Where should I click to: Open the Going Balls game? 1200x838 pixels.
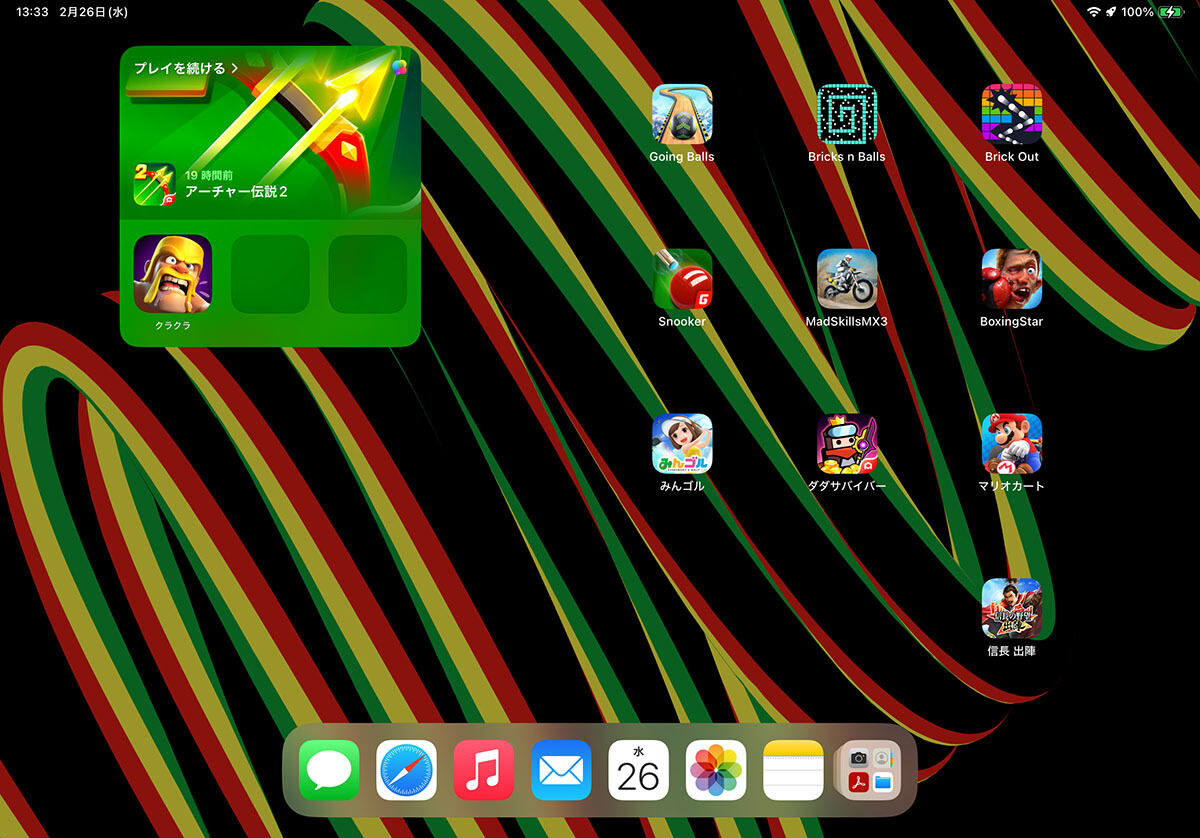682,114
